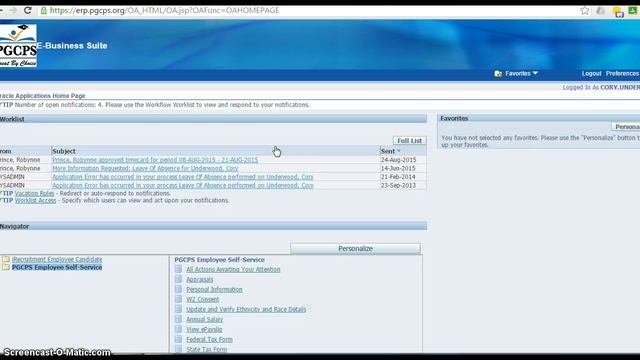This screenshot has height=360, width=640.
Task: Open Application Error notification dated 23-Sep-2013
Action: tap(182, 185)
